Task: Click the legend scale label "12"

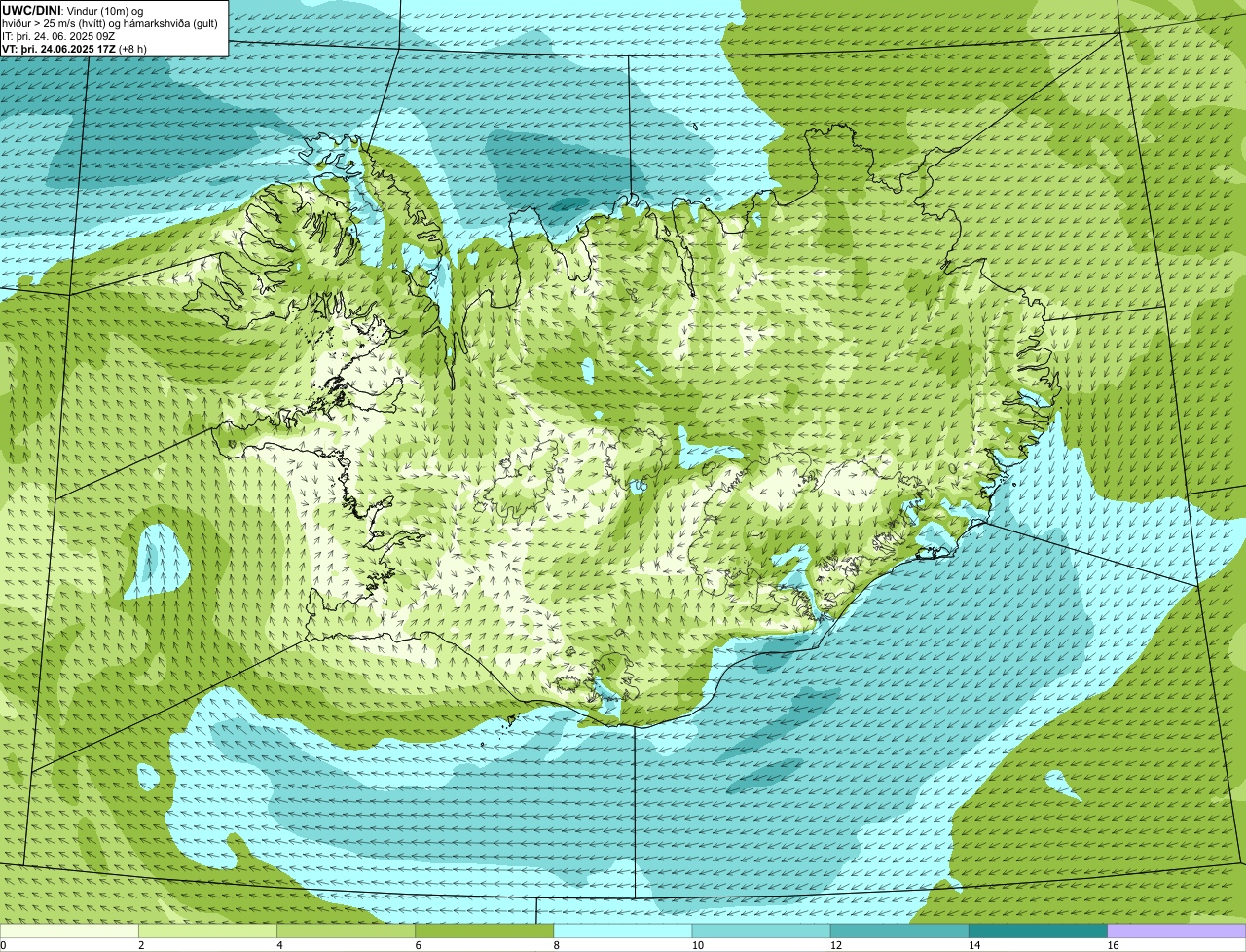Action: tap(835, 945)
